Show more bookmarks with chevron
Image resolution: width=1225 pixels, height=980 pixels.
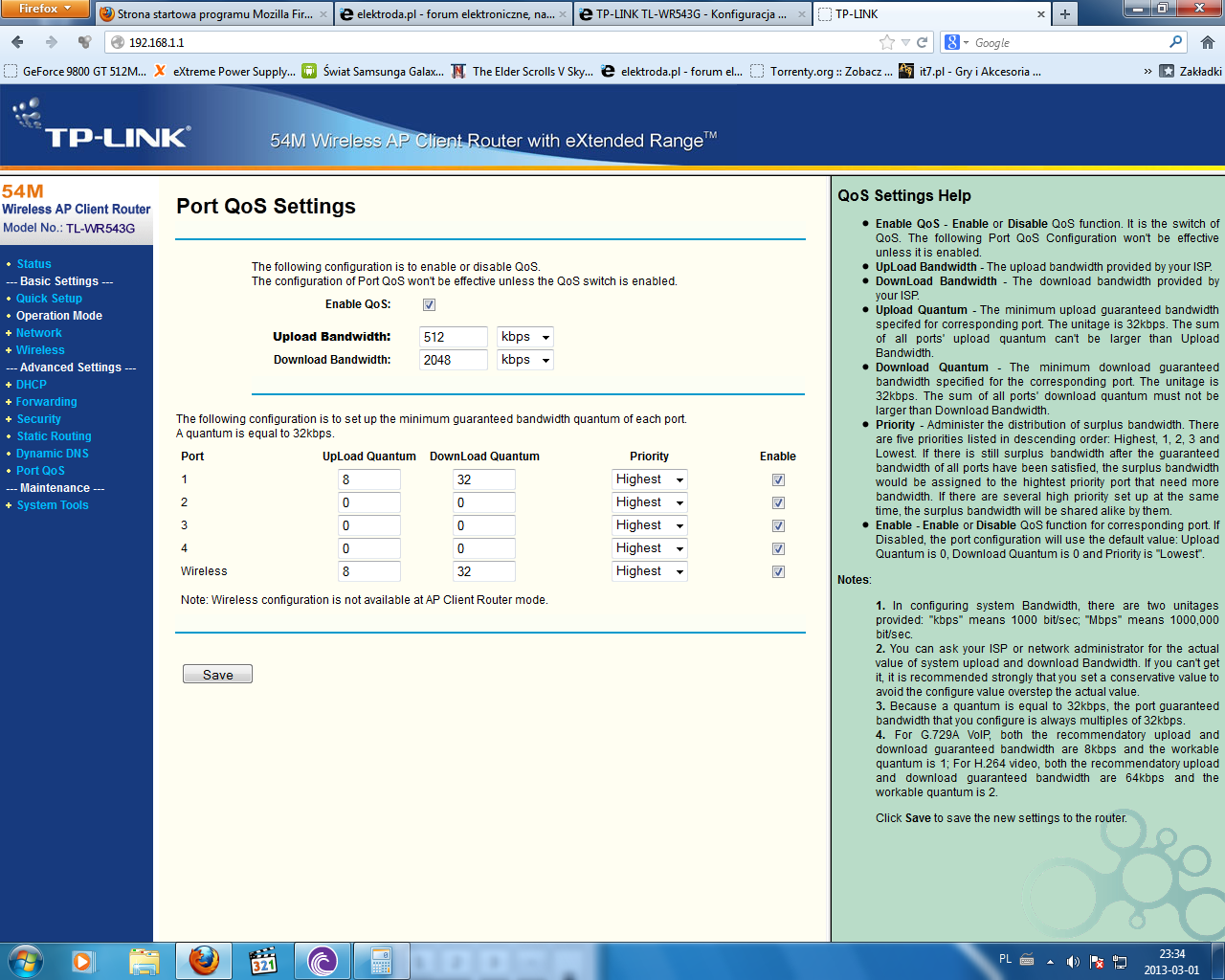click(x=1147, y=71)
